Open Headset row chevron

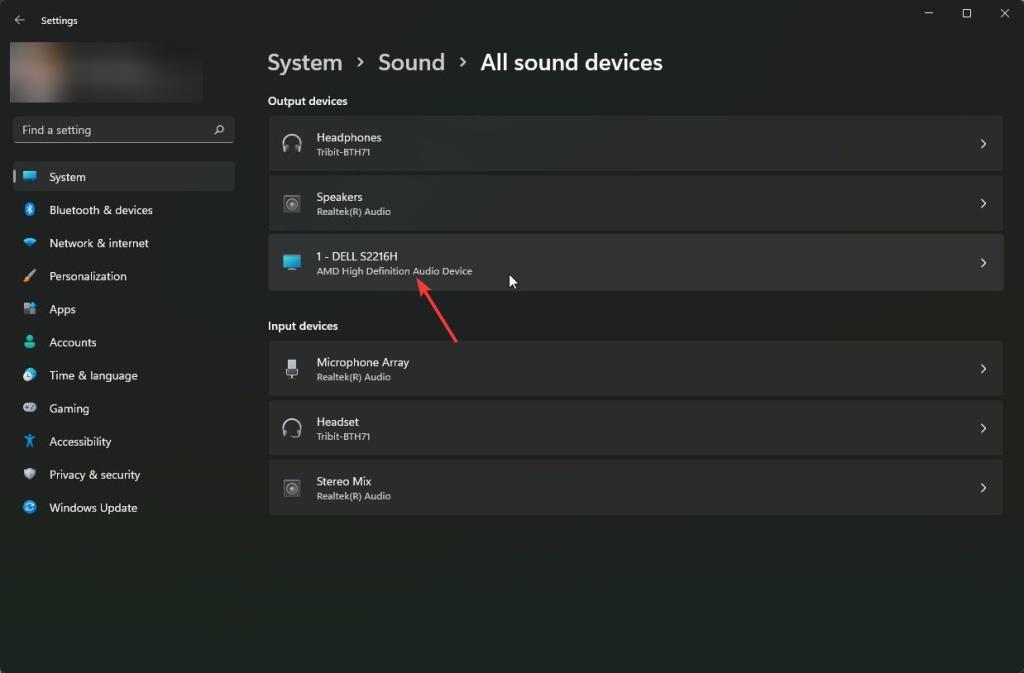983,428
